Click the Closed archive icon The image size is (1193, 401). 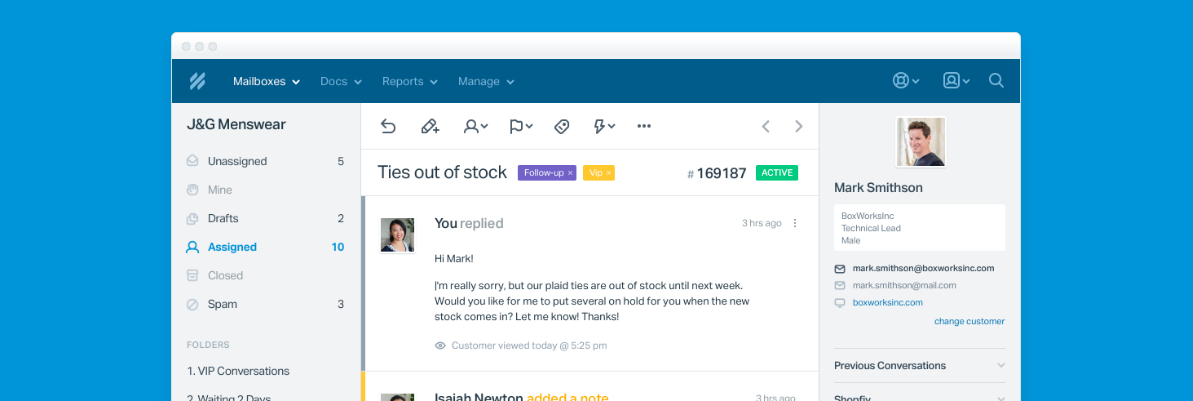[x=192, y=275]
